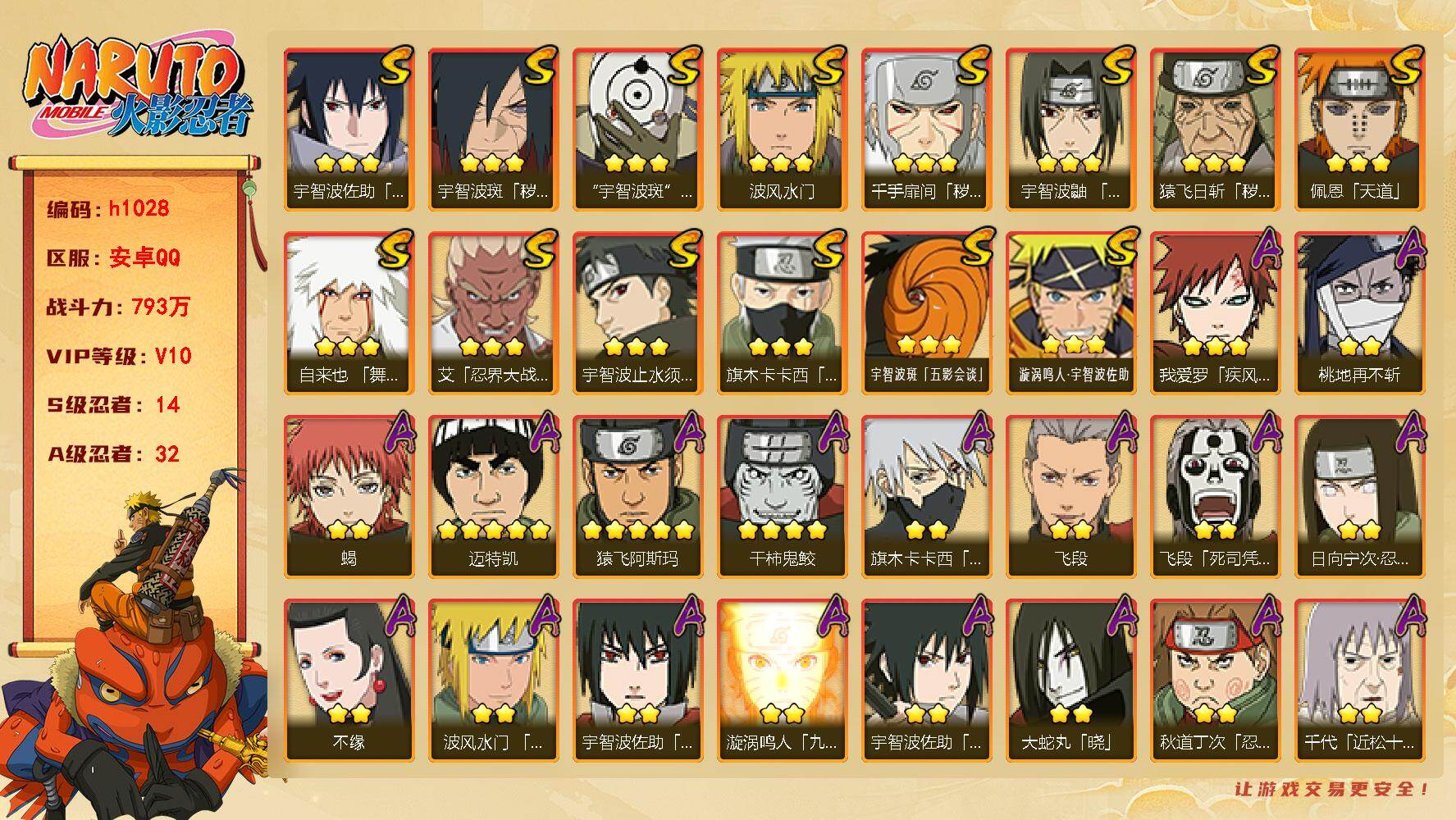
Task: Click the A rank badge on 迈特凯 card
Action: pyautogui.click(x=540, y=433)
